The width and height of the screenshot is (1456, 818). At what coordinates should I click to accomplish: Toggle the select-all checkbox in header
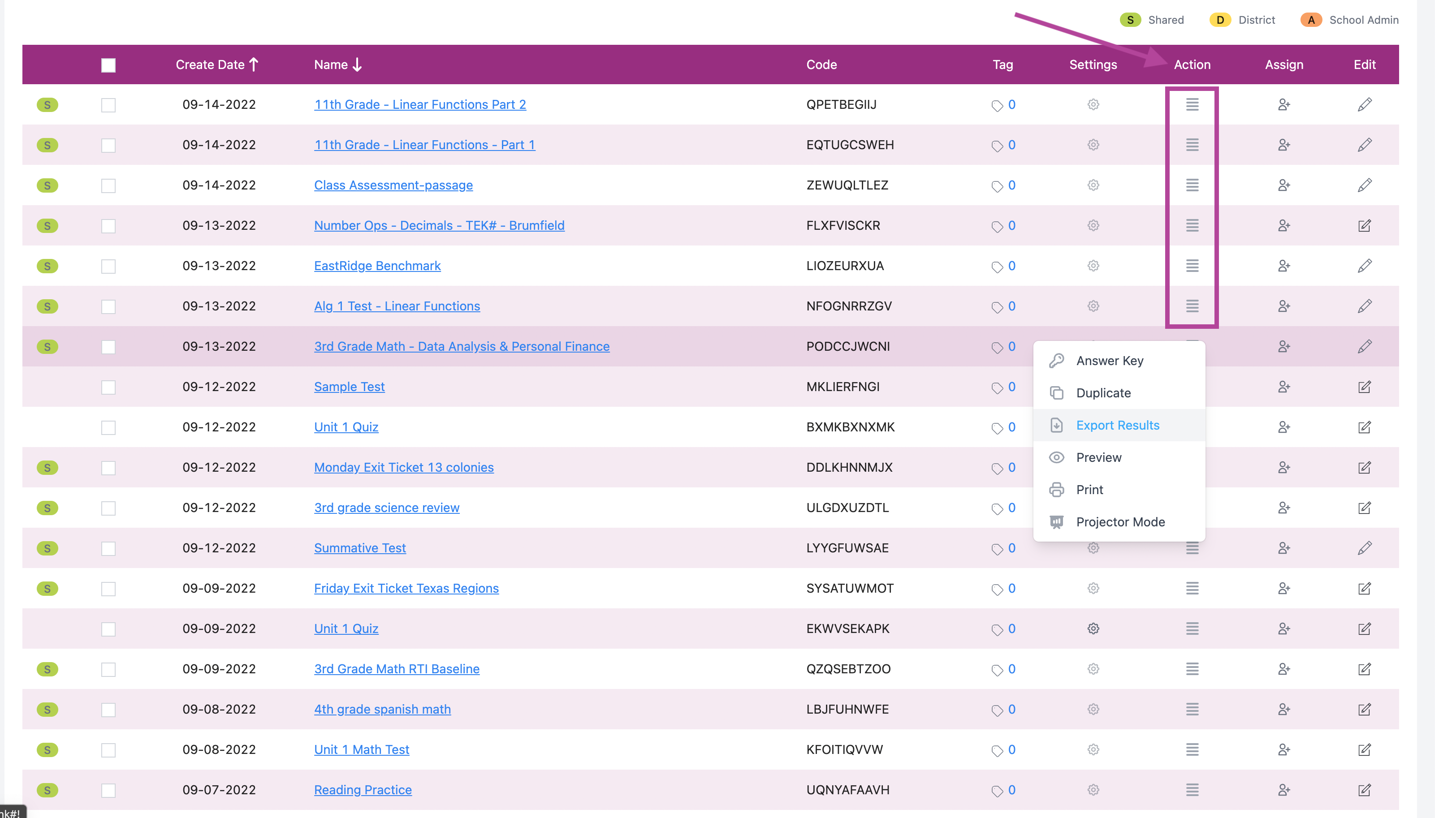click(108, 65)
